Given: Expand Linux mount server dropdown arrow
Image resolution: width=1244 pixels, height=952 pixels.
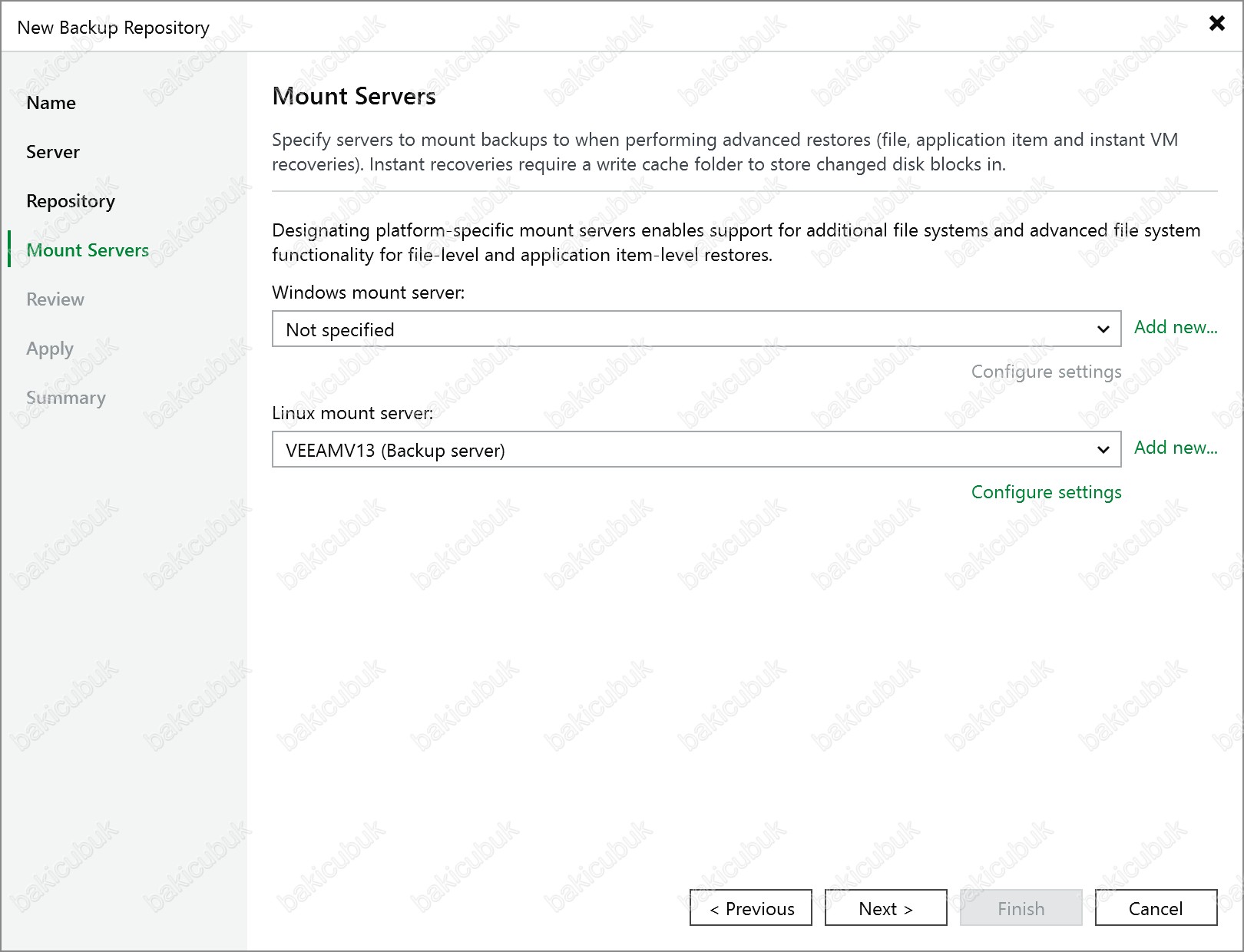Looking at the screenshot, I should click(1103, 450).
